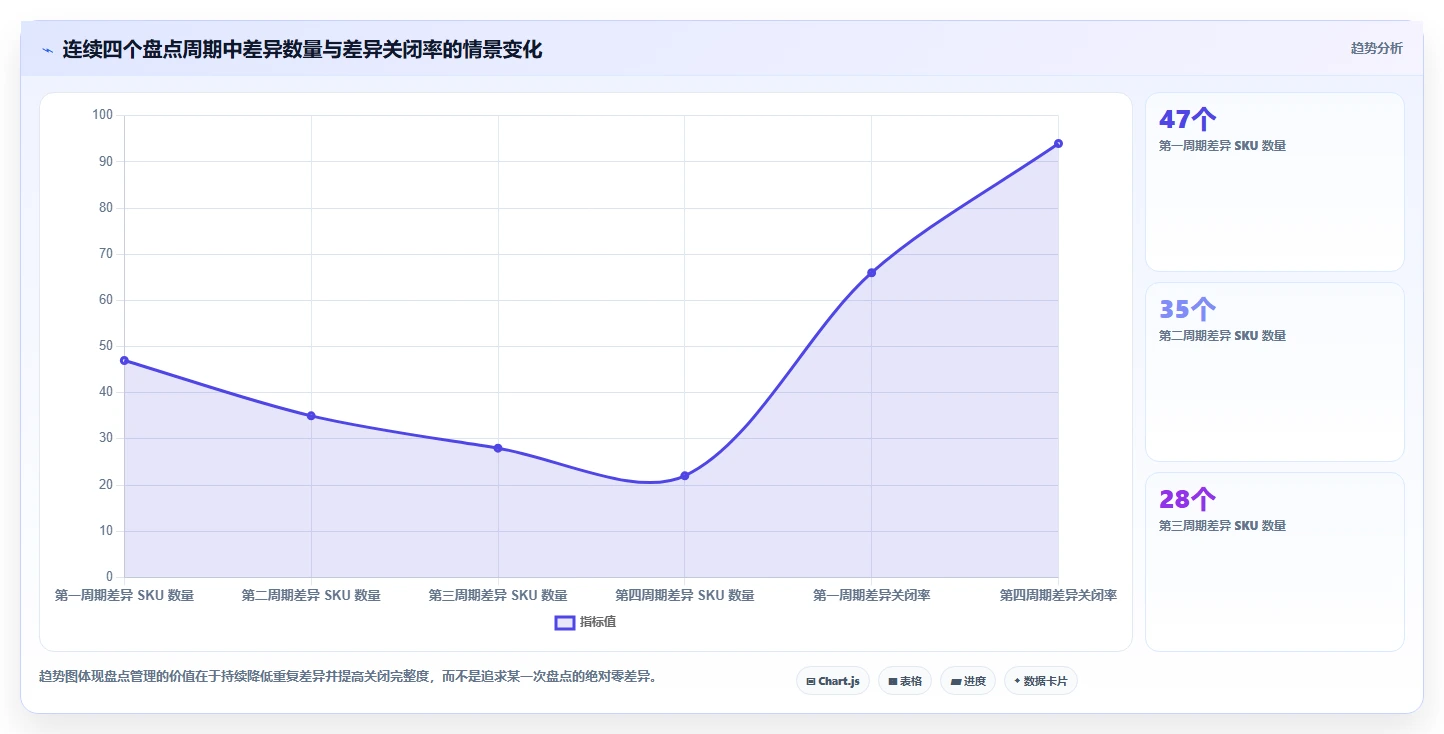
Task: Click axis label 第三周期差异 SKU 数量
Action: (498, 596)
